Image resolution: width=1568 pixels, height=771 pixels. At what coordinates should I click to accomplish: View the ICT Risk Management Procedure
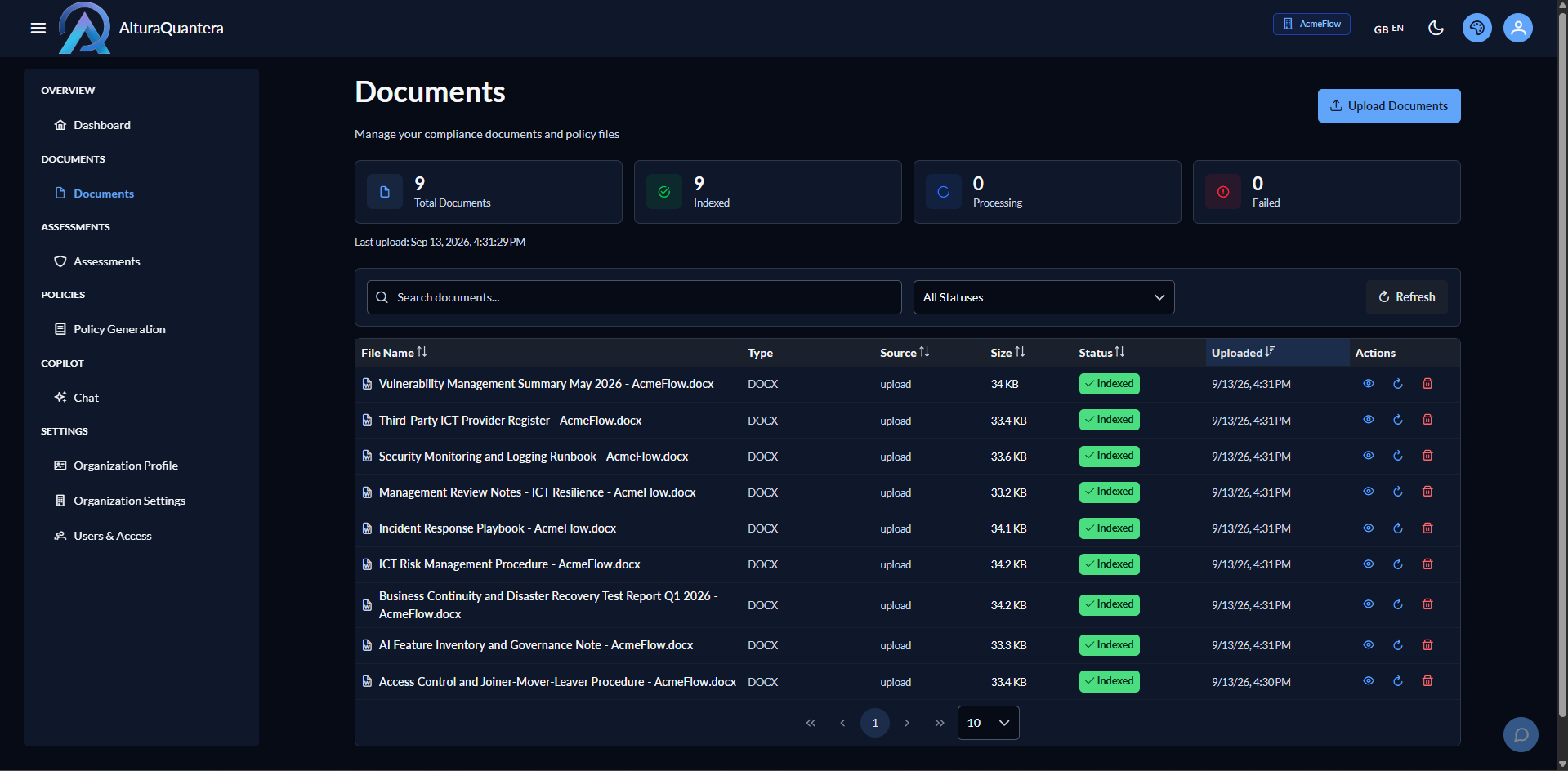coord(1368,564)
